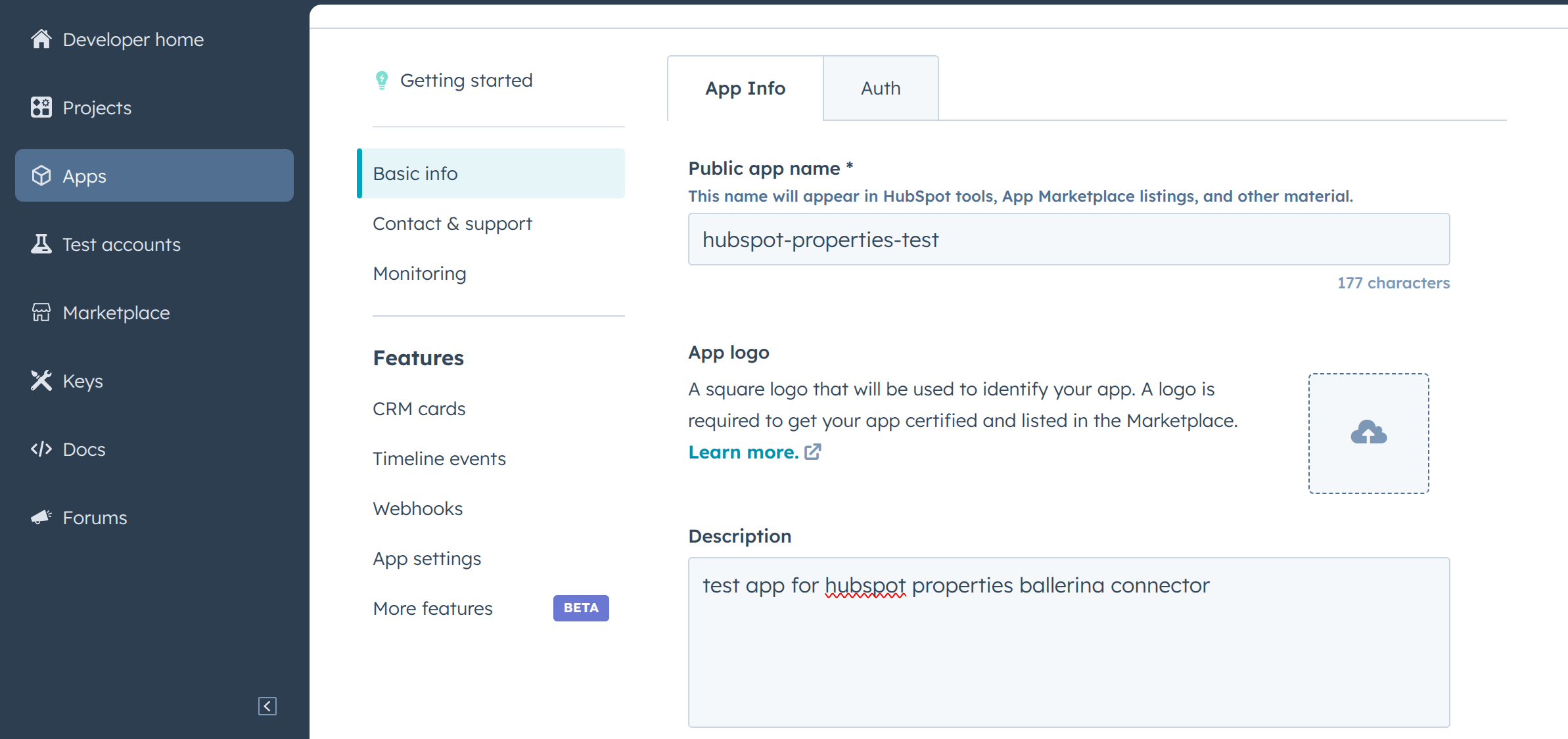Click the Public app name field
1568x739 pixels.
(x=1068, y=239)
